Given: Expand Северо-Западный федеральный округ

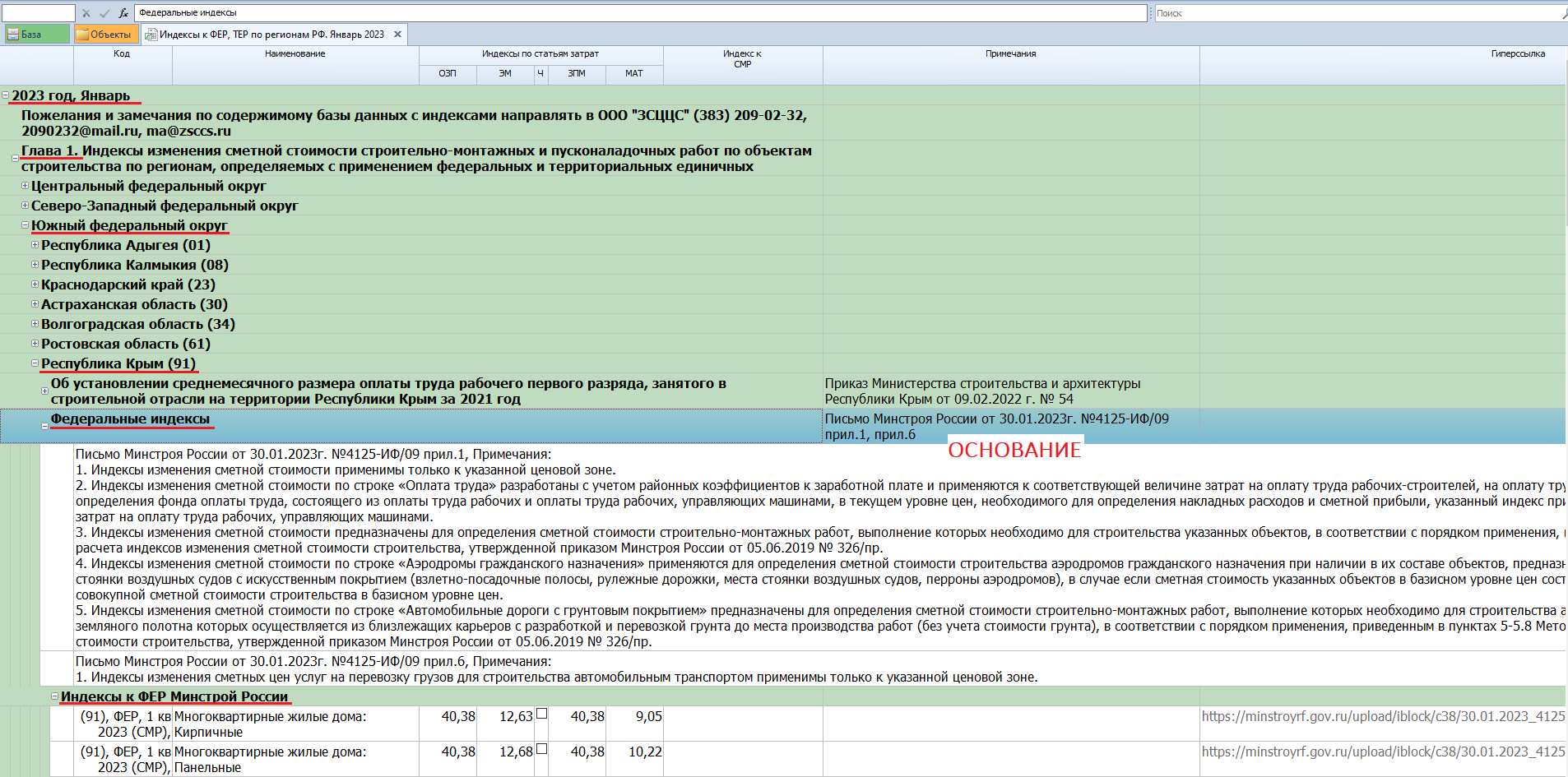Looking at the screenshot, I should (25, 206).
